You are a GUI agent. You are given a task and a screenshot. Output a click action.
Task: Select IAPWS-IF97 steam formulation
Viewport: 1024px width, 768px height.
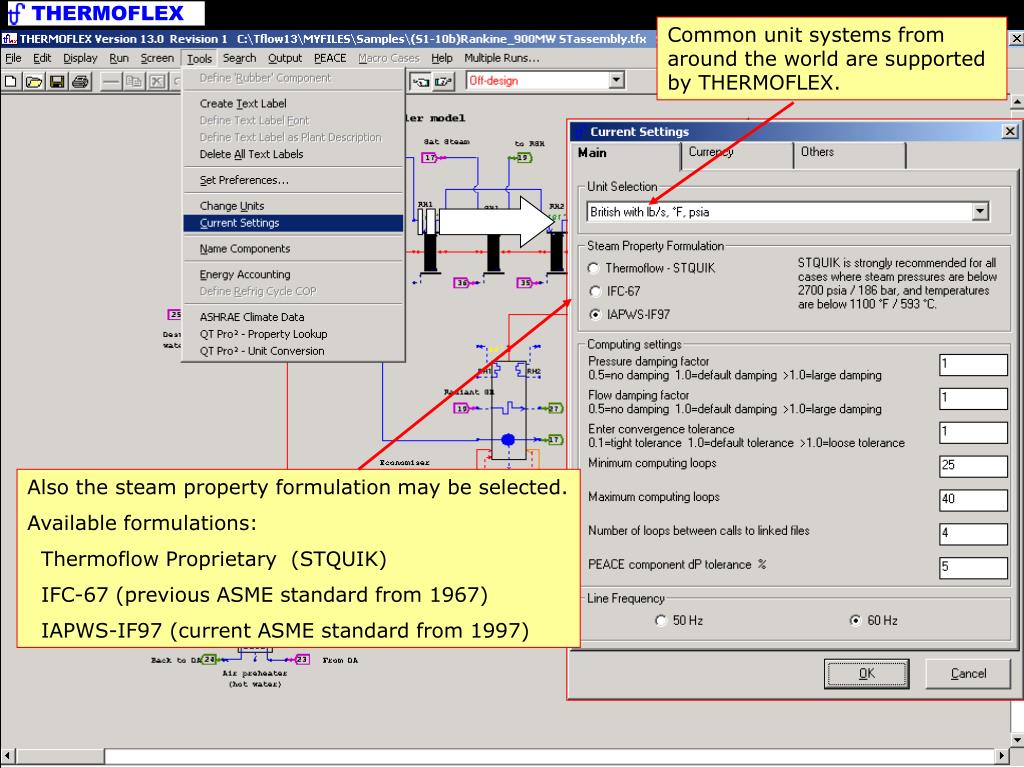pos(595,314)
